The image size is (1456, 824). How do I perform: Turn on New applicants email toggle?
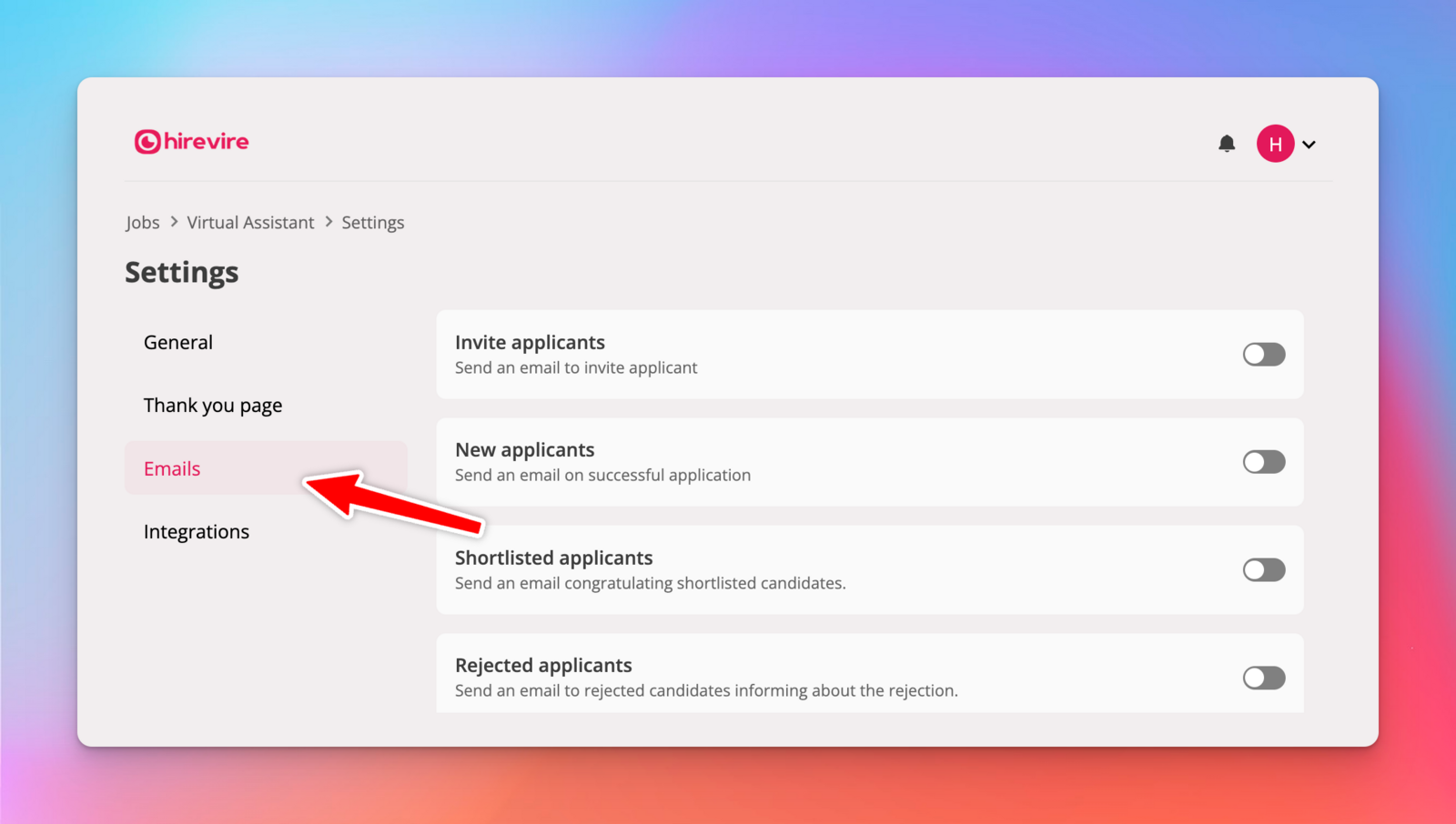click(x=1263, y=462)
